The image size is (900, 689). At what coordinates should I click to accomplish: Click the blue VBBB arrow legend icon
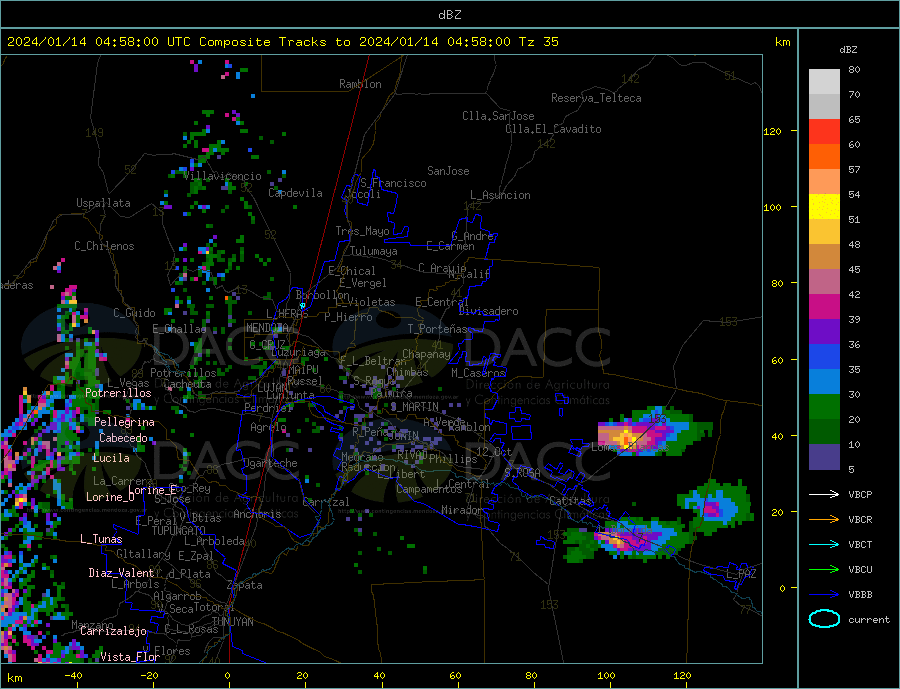coord(824,595)
